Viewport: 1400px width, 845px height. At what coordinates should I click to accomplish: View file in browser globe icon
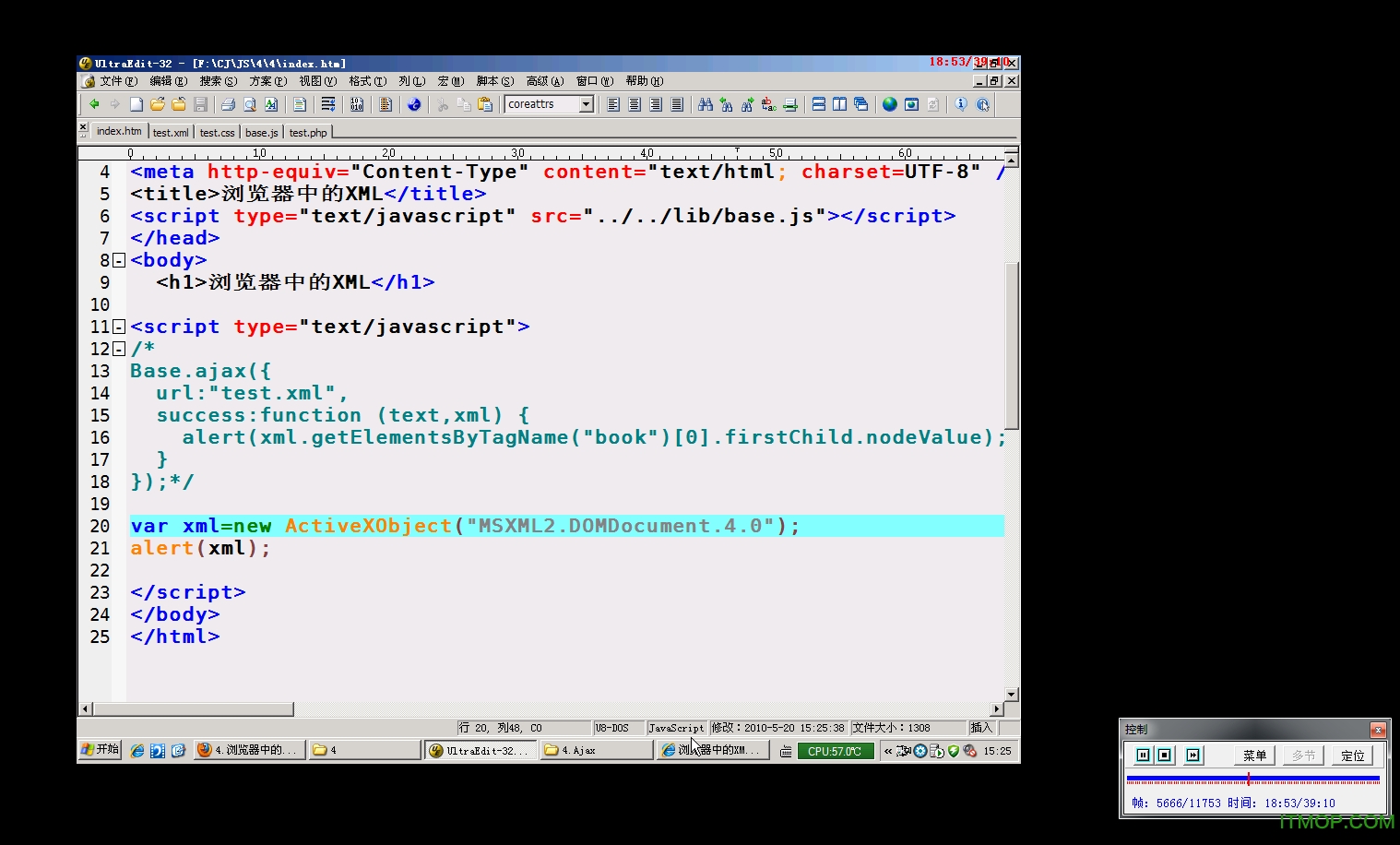pyautogui.click(x=889, y=104)
